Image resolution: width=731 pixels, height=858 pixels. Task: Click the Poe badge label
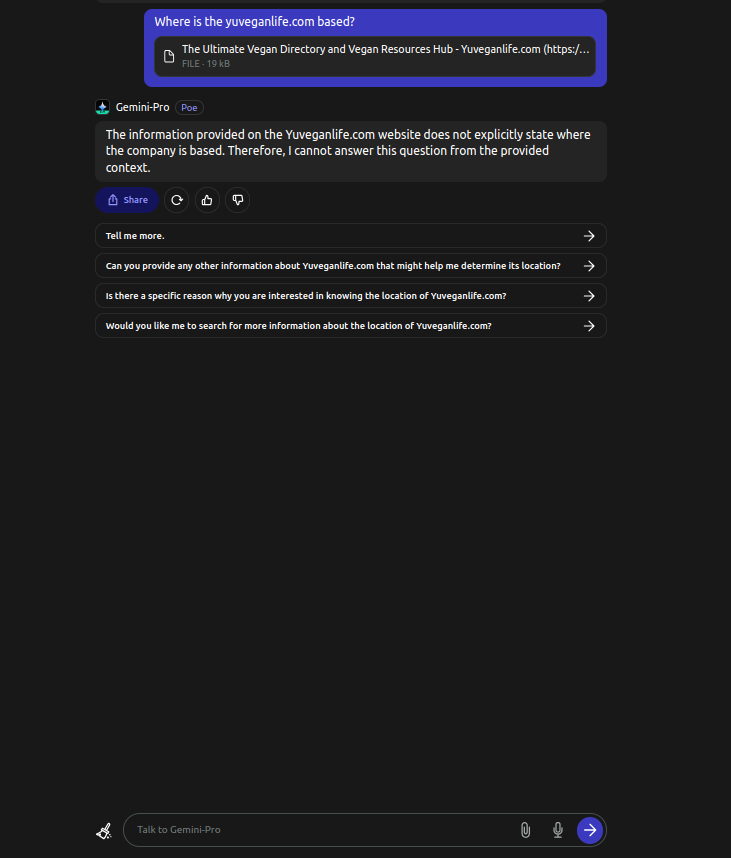click(189, 108)
